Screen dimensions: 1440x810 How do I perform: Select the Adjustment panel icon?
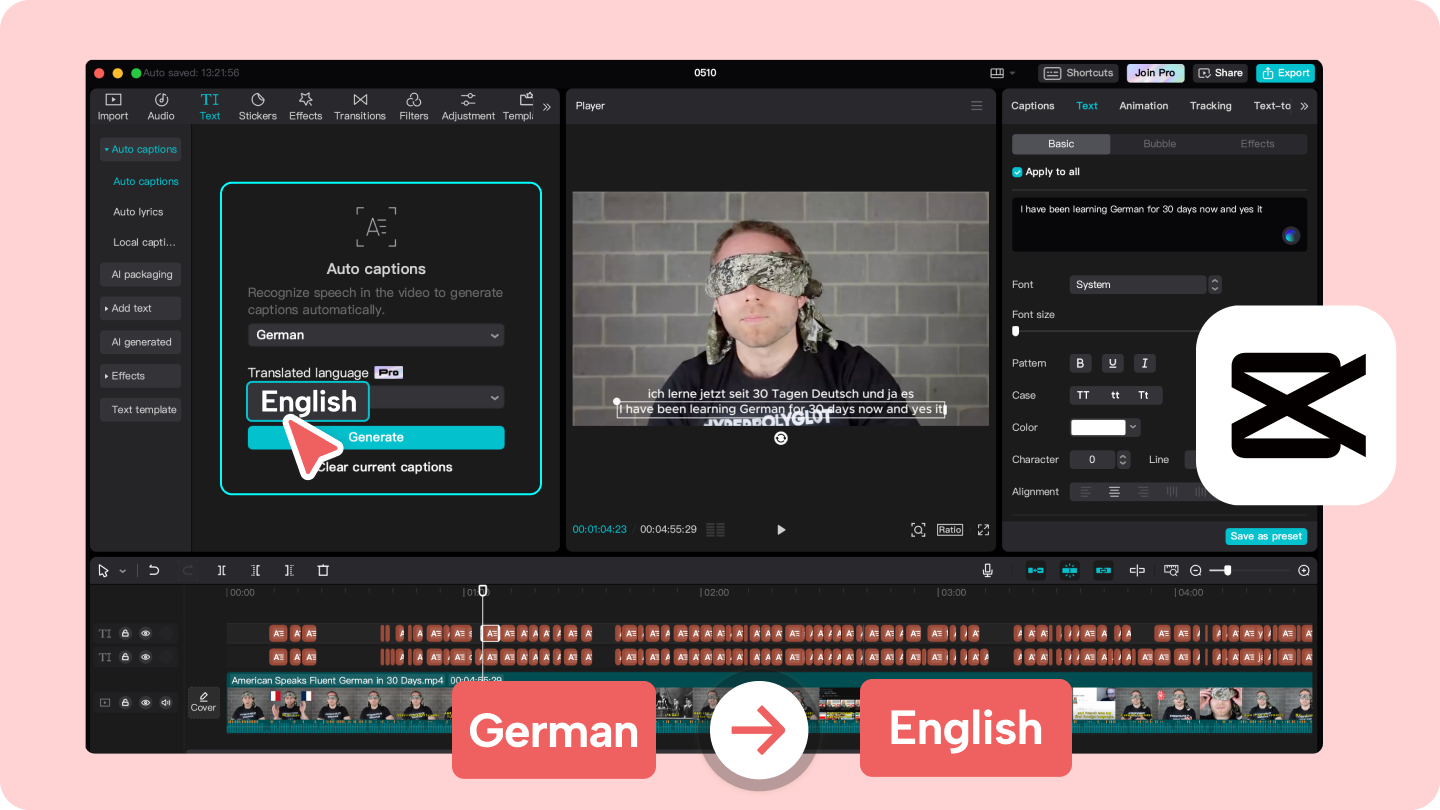pyautogui.click(x=467, y=105)
